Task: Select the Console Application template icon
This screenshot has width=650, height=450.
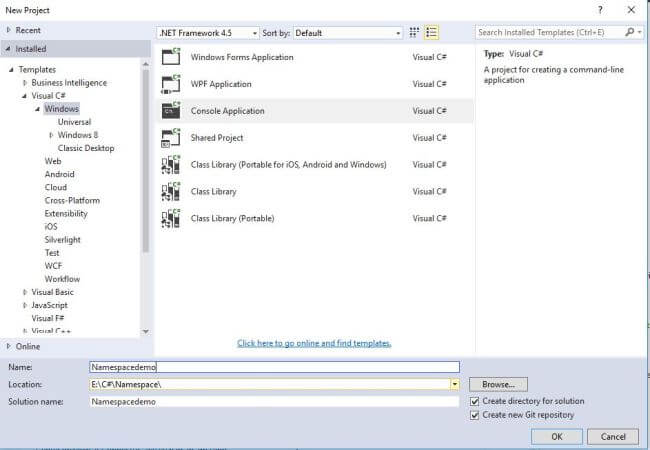Action: tap(171, 111)
